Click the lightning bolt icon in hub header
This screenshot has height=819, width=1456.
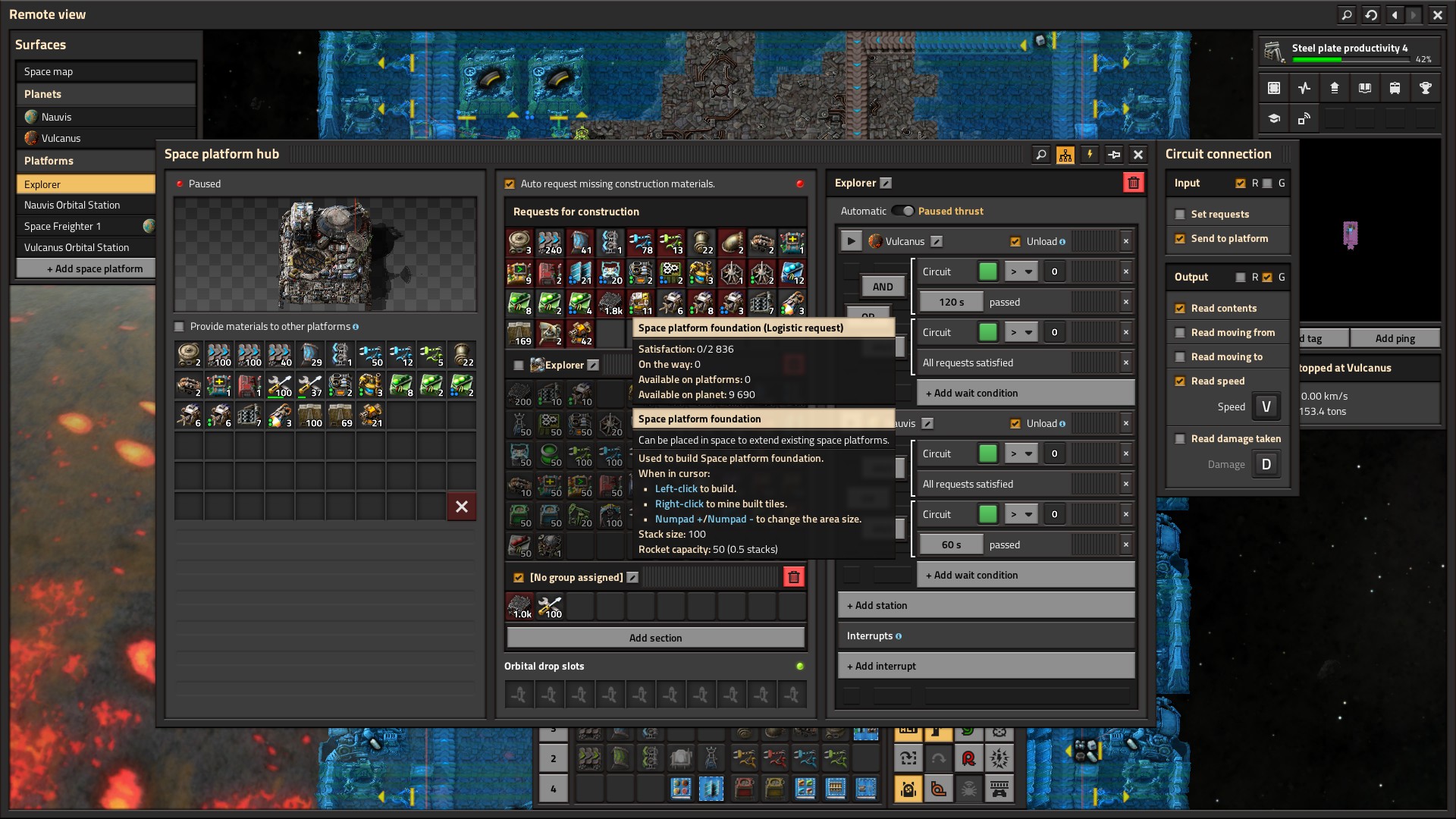[1090, 155]
